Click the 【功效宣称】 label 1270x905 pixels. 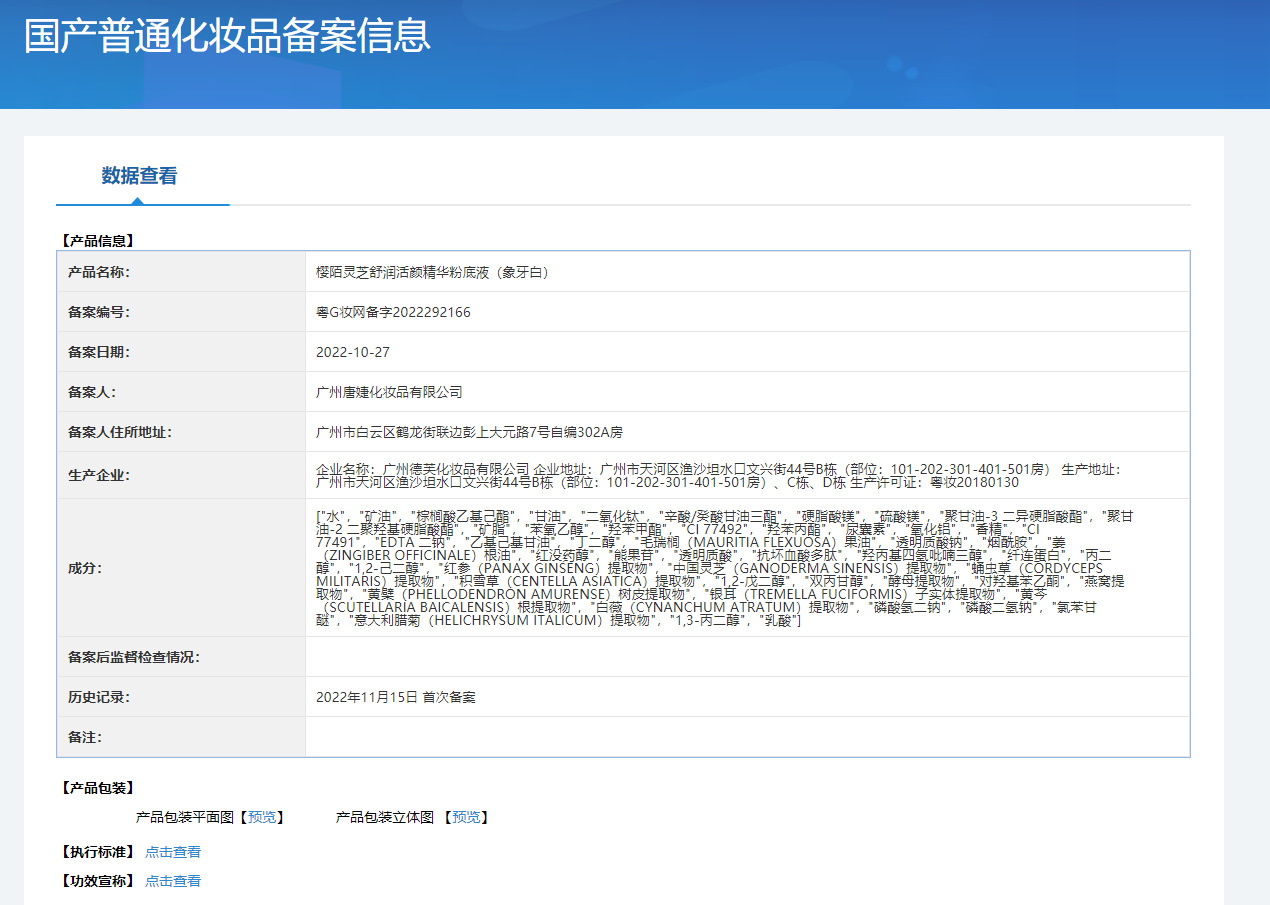point(96,881)
